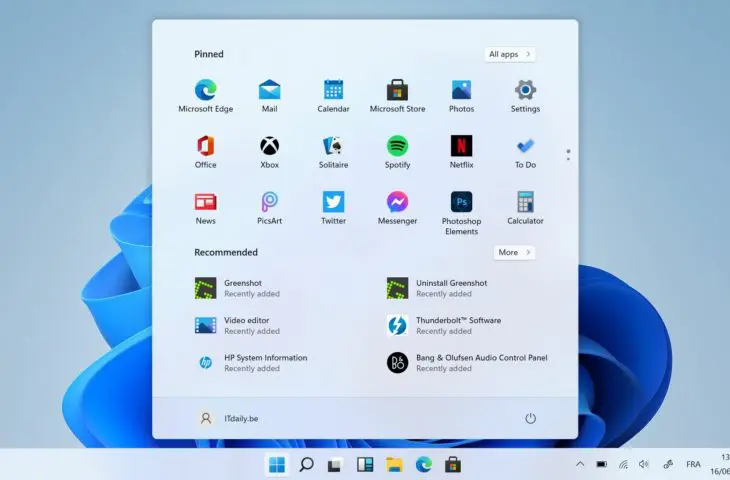The height and width of the screenshot is (480, 730).
Task: Open Photoshop Elements
Action: click(461, 213)
